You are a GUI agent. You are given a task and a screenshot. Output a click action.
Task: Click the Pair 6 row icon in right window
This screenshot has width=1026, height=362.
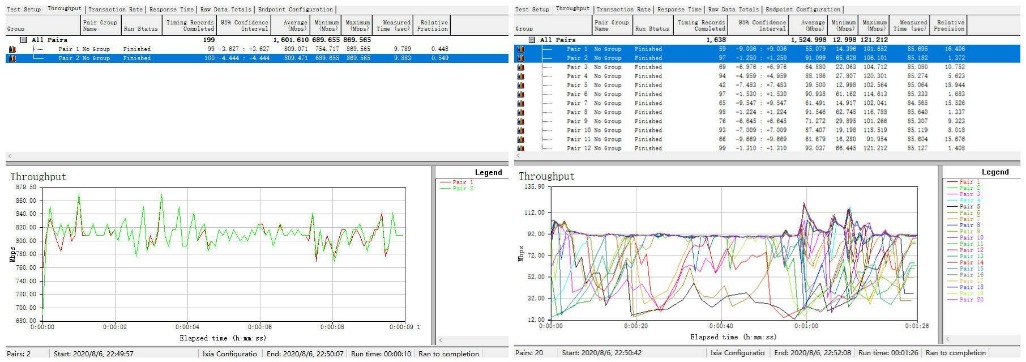coord(521,94)
